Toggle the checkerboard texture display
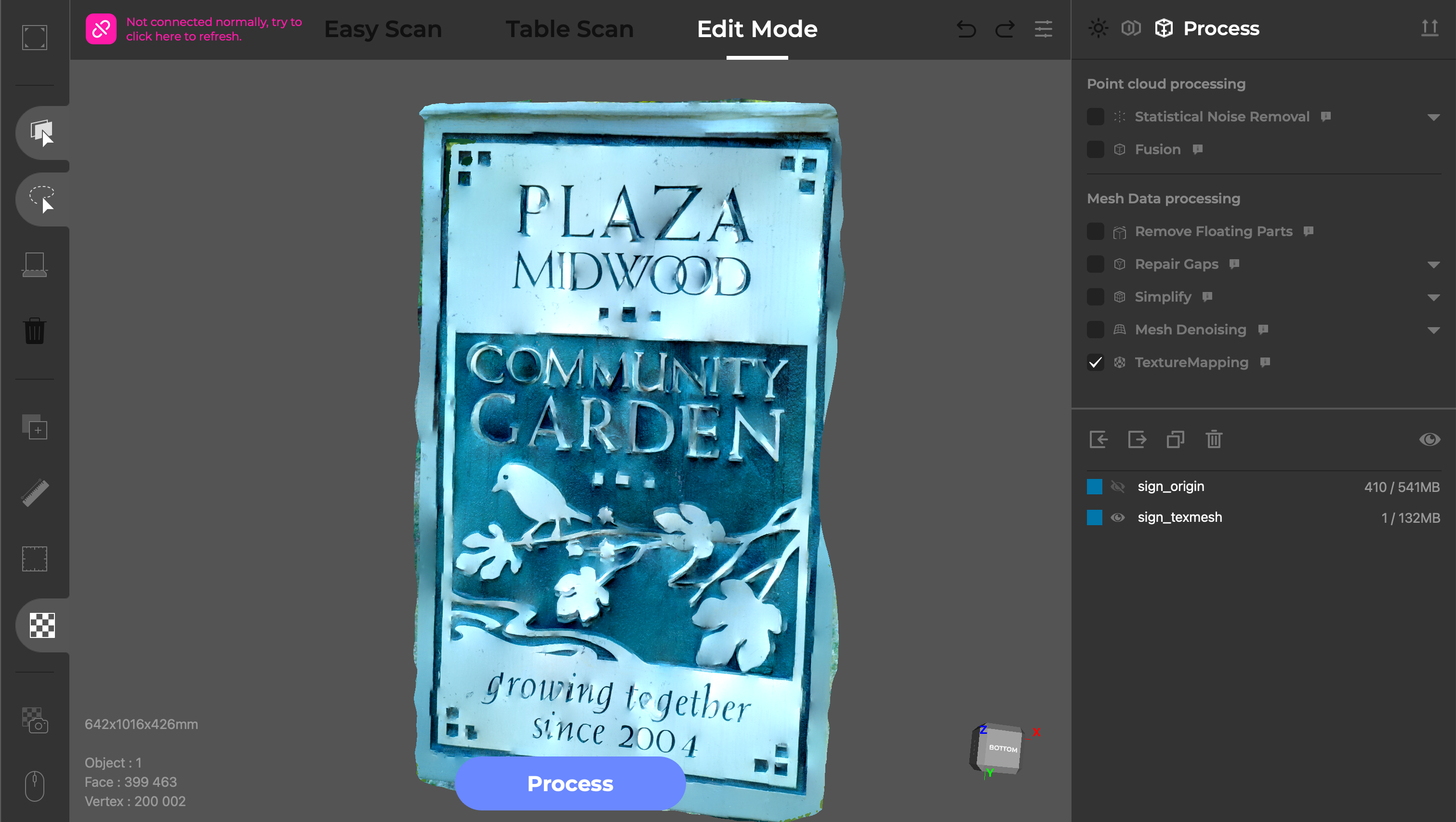 click(42, 625)
